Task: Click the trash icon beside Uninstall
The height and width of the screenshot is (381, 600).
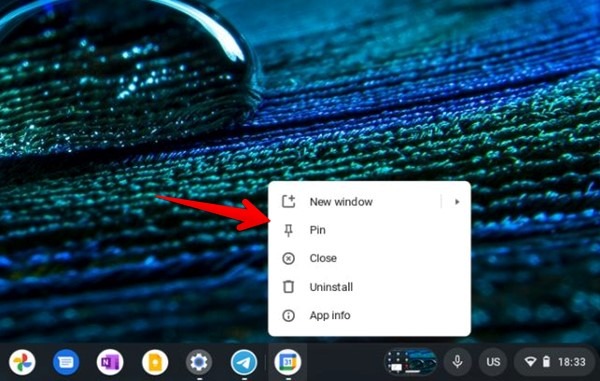Action: 289,287
